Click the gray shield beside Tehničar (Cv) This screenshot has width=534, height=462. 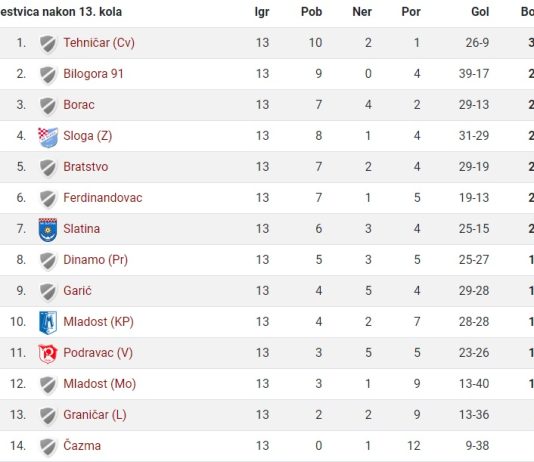[x=48, y=44]
